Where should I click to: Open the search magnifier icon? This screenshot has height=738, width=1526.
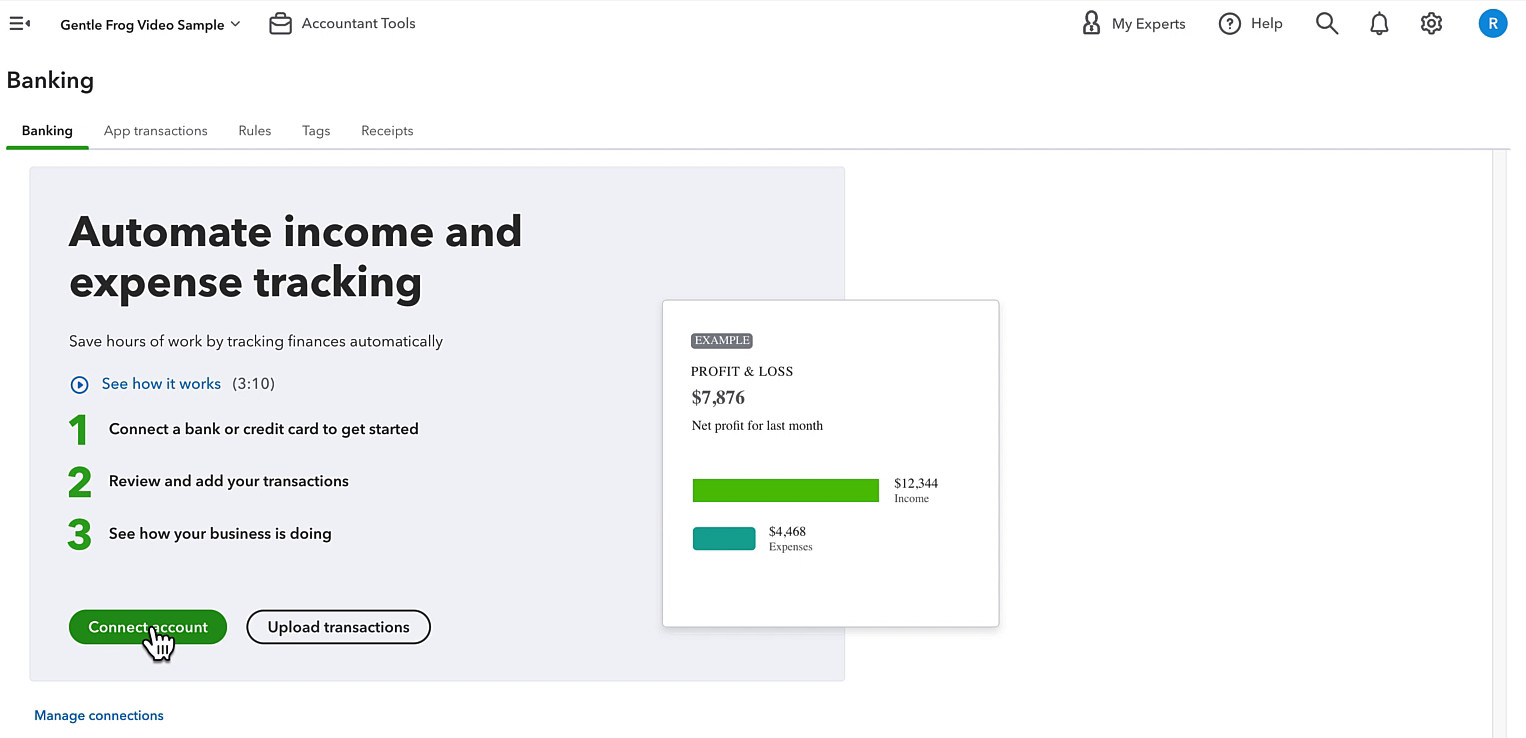[x=1326, y=23]
